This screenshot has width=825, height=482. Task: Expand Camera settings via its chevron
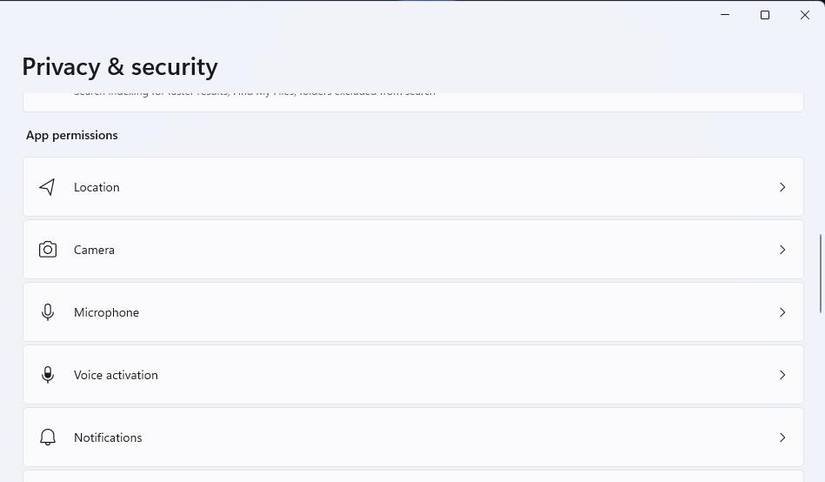[782, 250]
